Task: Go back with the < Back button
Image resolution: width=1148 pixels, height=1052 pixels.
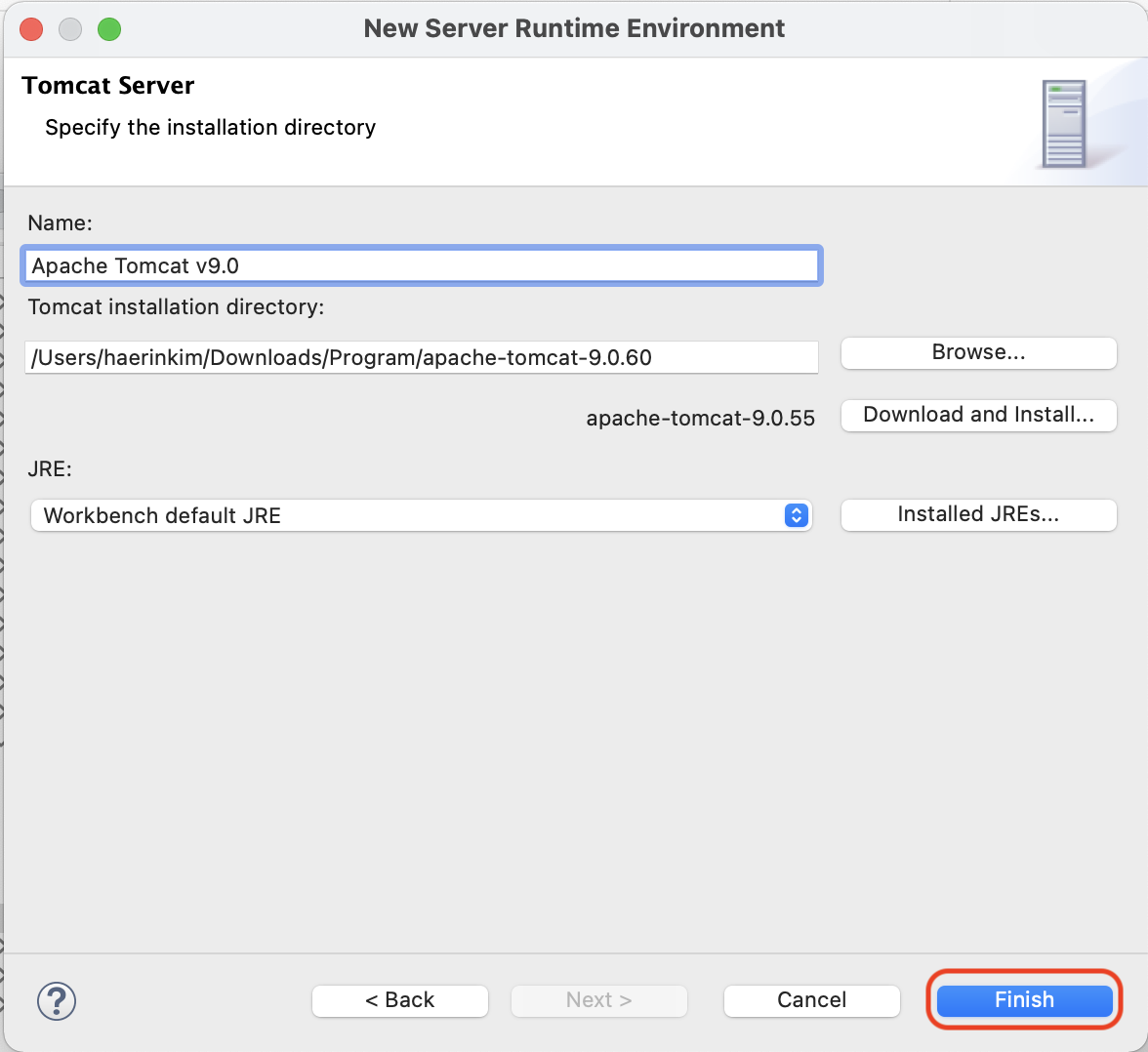Action: click(400, 1000)
